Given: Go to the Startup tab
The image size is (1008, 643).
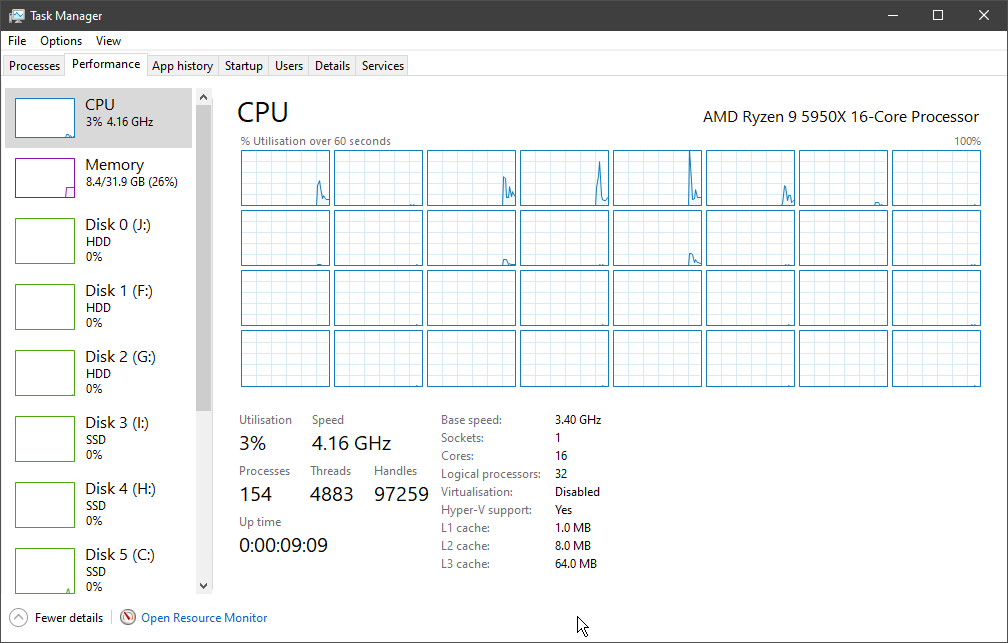Looking at the screenshot, I should [x=244, y=66].
